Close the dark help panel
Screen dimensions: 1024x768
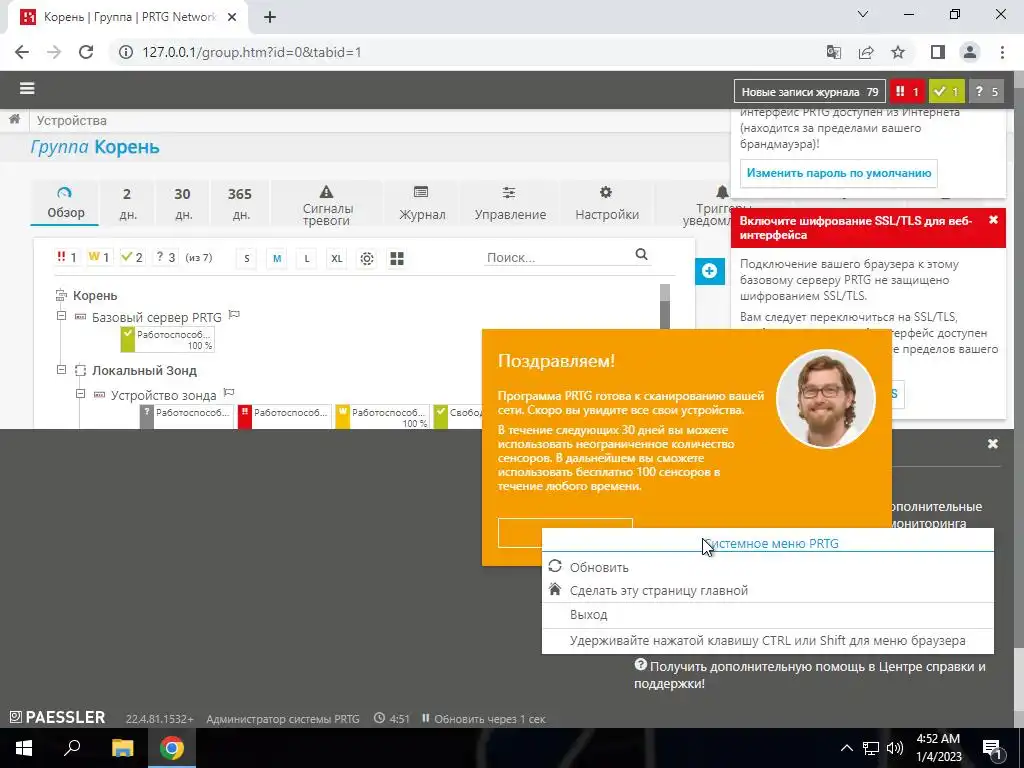[x=993, y=444]
